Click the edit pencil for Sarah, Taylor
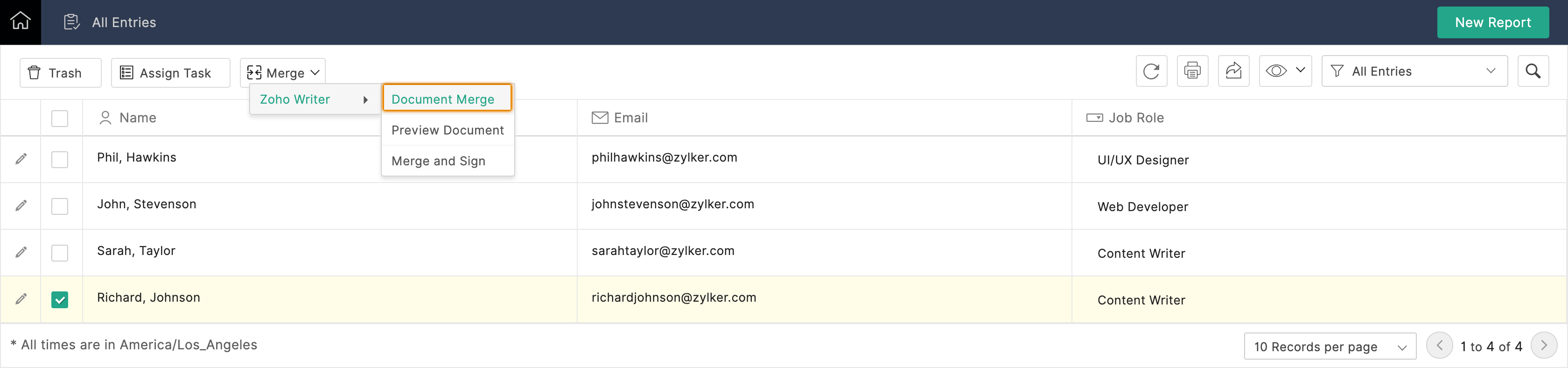The image size is (1568, 368). click(x=21, y=252)
